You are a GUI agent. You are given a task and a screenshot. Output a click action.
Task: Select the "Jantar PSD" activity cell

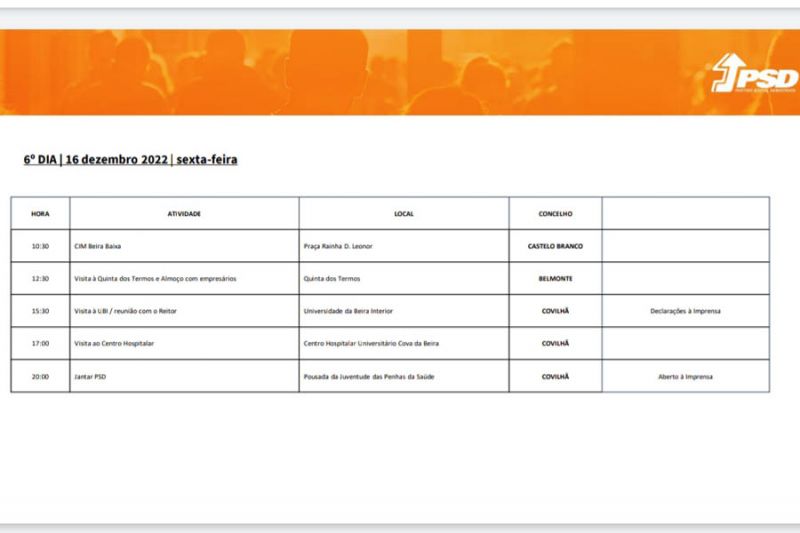tap(91, 376)
